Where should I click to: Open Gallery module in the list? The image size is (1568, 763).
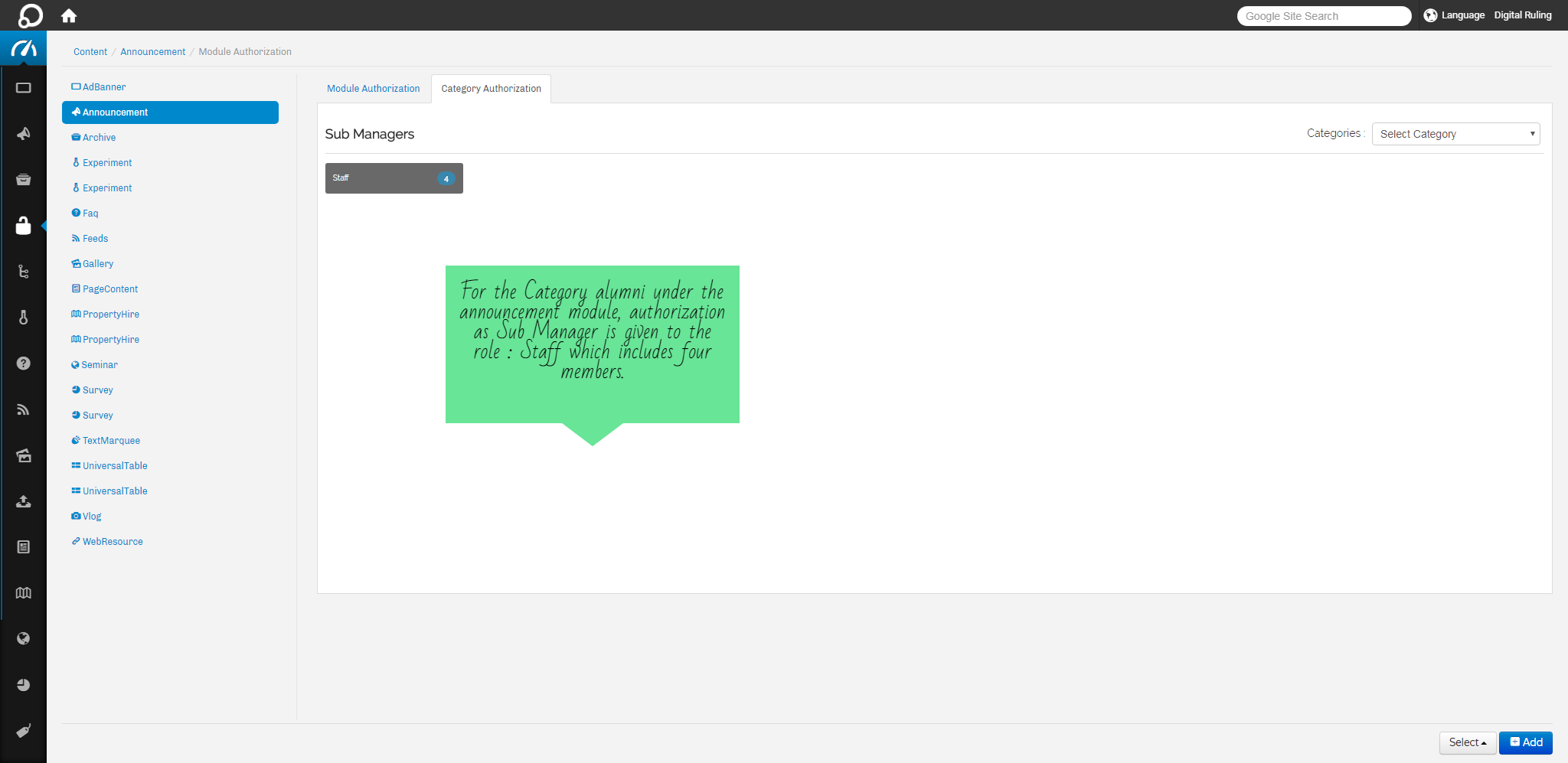pos(97,264)
